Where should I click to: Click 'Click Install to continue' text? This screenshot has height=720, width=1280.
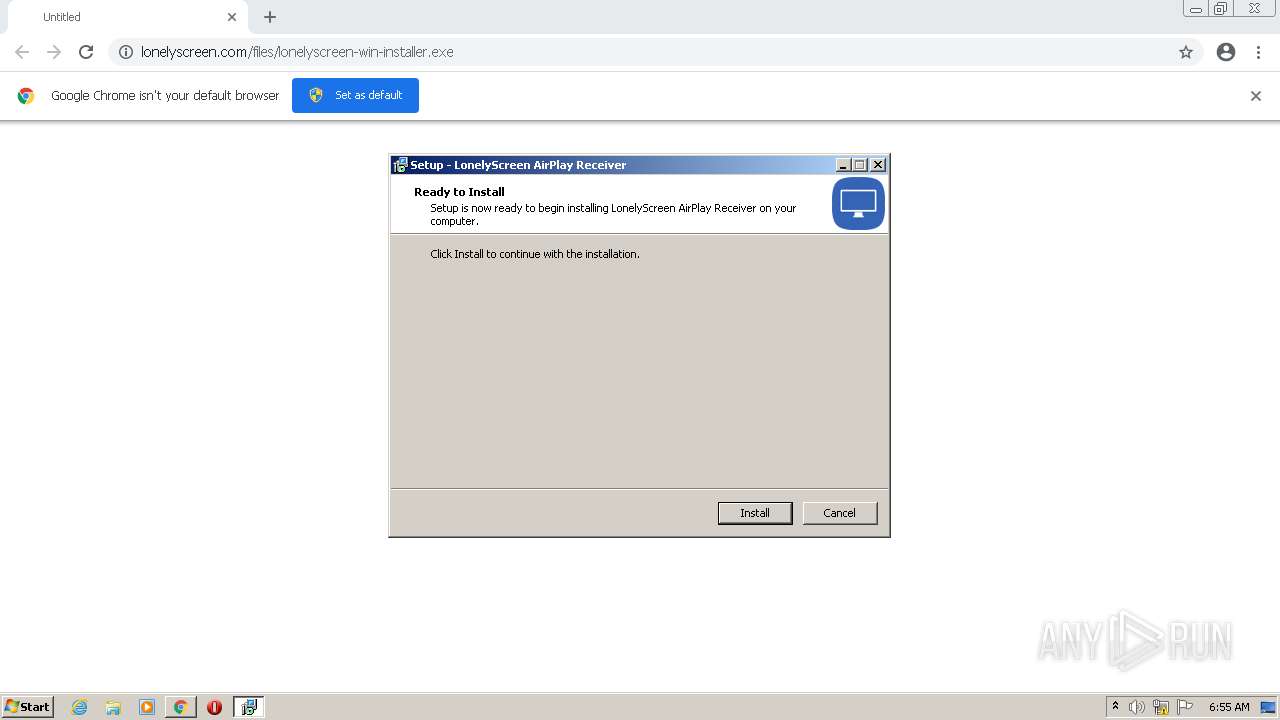[x=535, y=254]
